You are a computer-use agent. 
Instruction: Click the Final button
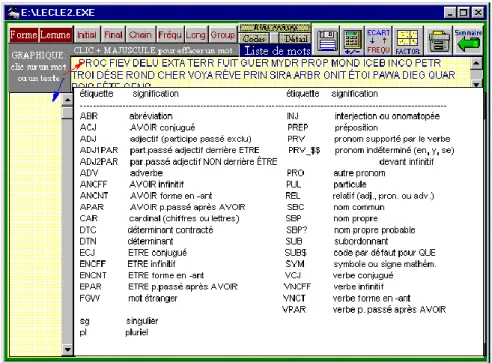113,35
